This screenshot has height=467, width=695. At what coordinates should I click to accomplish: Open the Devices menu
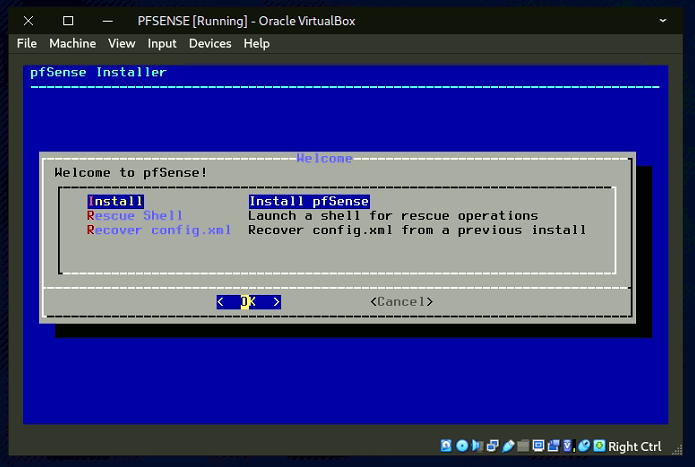pos(210,43)
